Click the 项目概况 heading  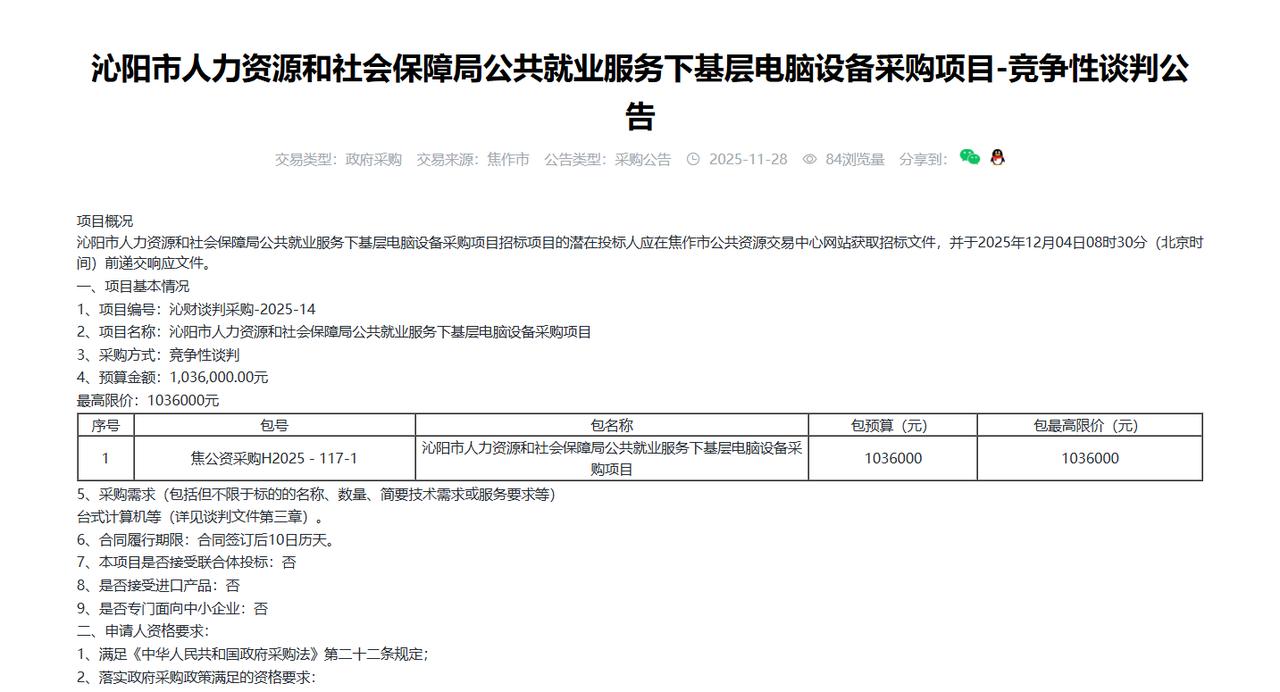[105, 221]
